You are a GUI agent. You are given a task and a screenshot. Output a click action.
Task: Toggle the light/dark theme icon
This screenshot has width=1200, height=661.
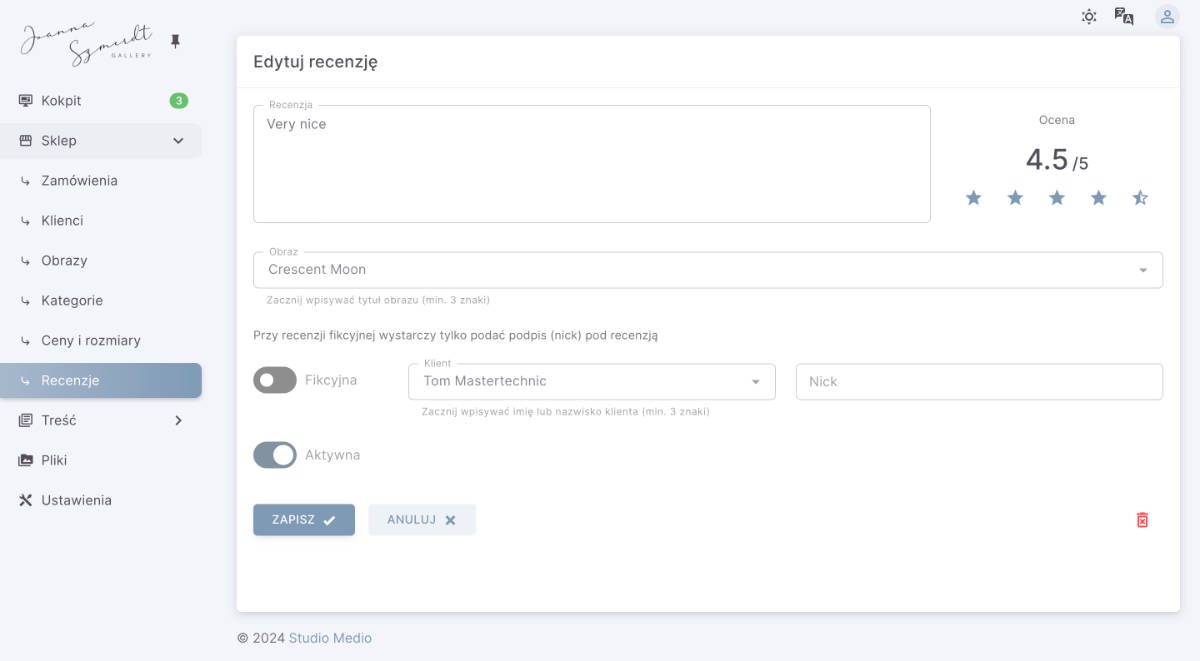[1089, 16]
